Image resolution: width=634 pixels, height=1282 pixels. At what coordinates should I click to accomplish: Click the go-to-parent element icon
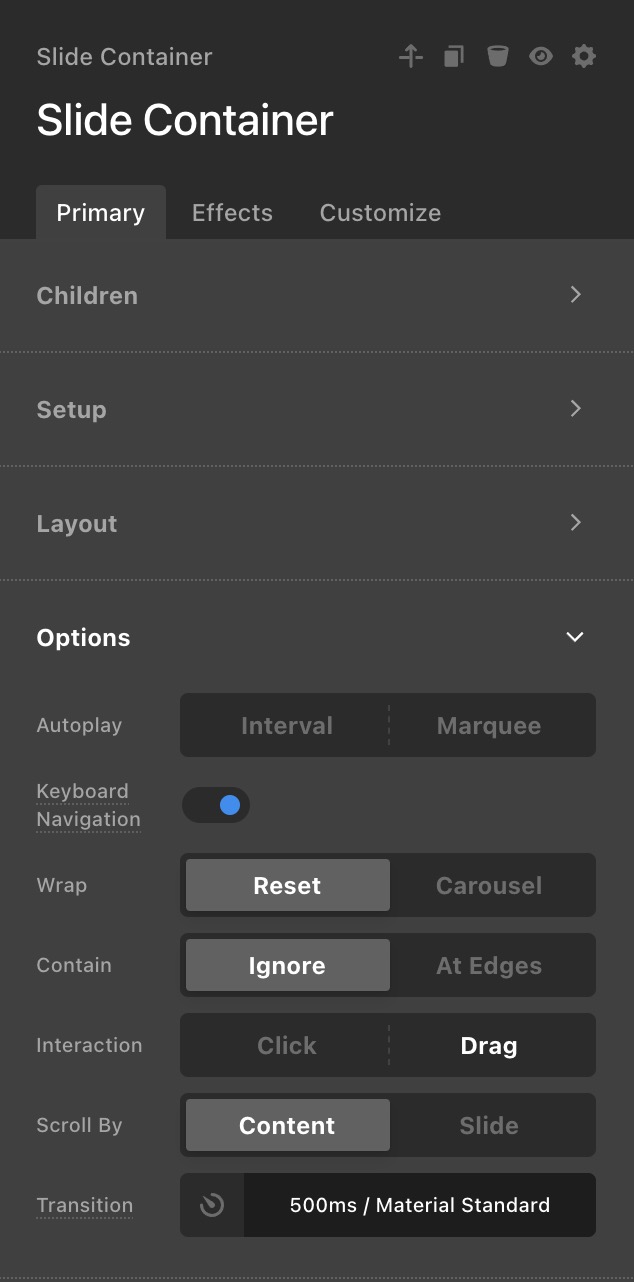(x=410, y=57)
